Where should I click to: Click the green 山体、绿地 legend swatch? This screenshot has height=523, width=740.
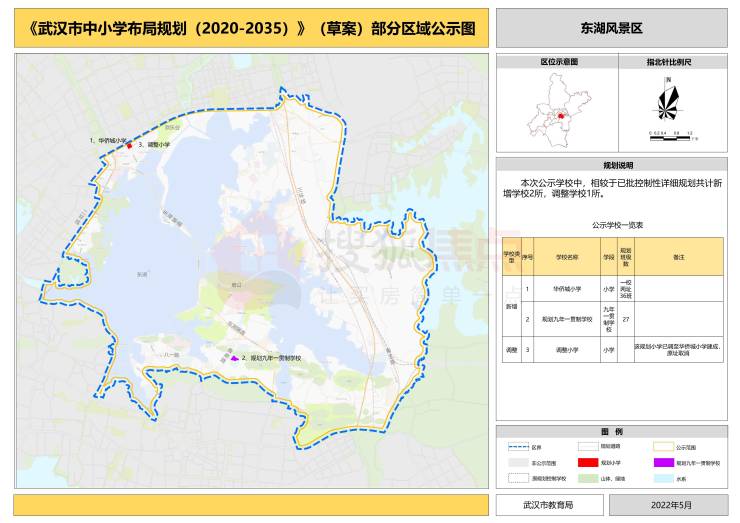click(x=588, y=478)
